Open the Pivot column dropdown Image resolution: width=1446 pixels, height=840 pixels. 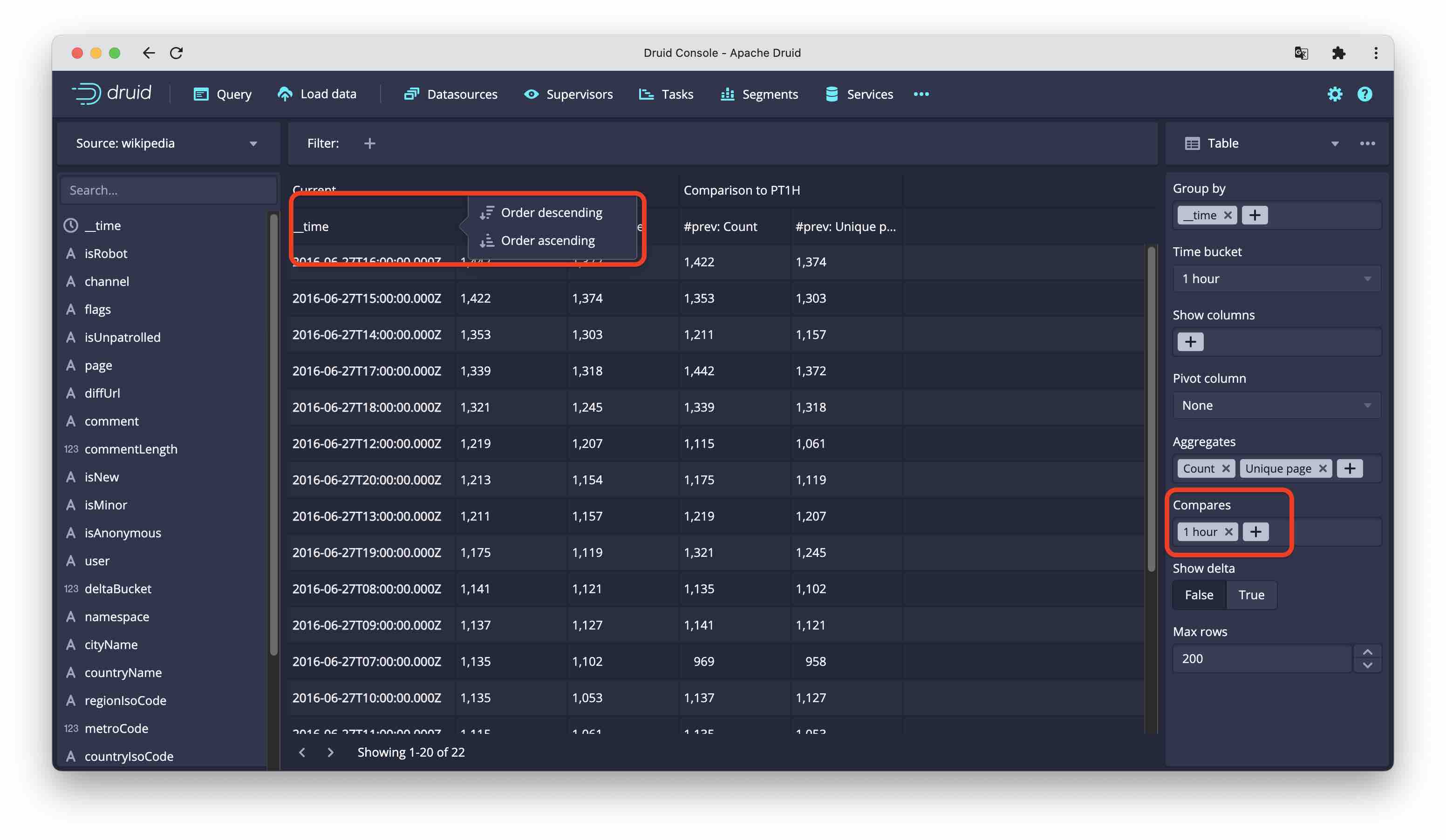click(x=1276, y=406)
